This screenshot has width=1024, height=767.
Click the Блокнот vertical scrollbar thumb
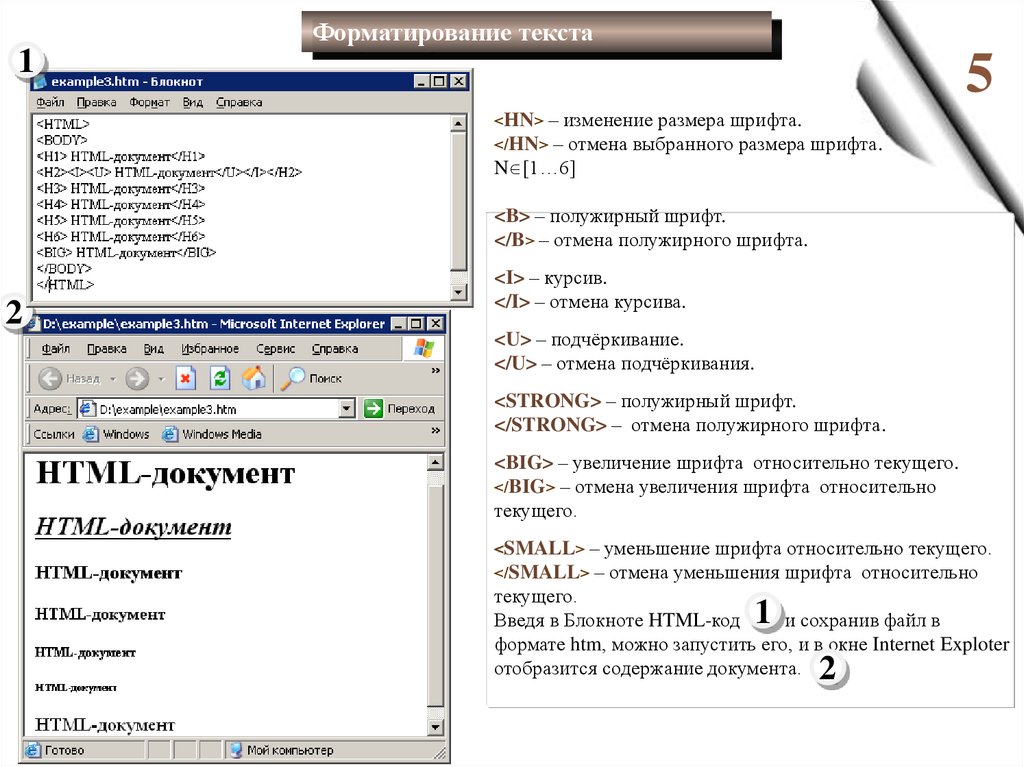pyautogui.click(x=459, y=200)
